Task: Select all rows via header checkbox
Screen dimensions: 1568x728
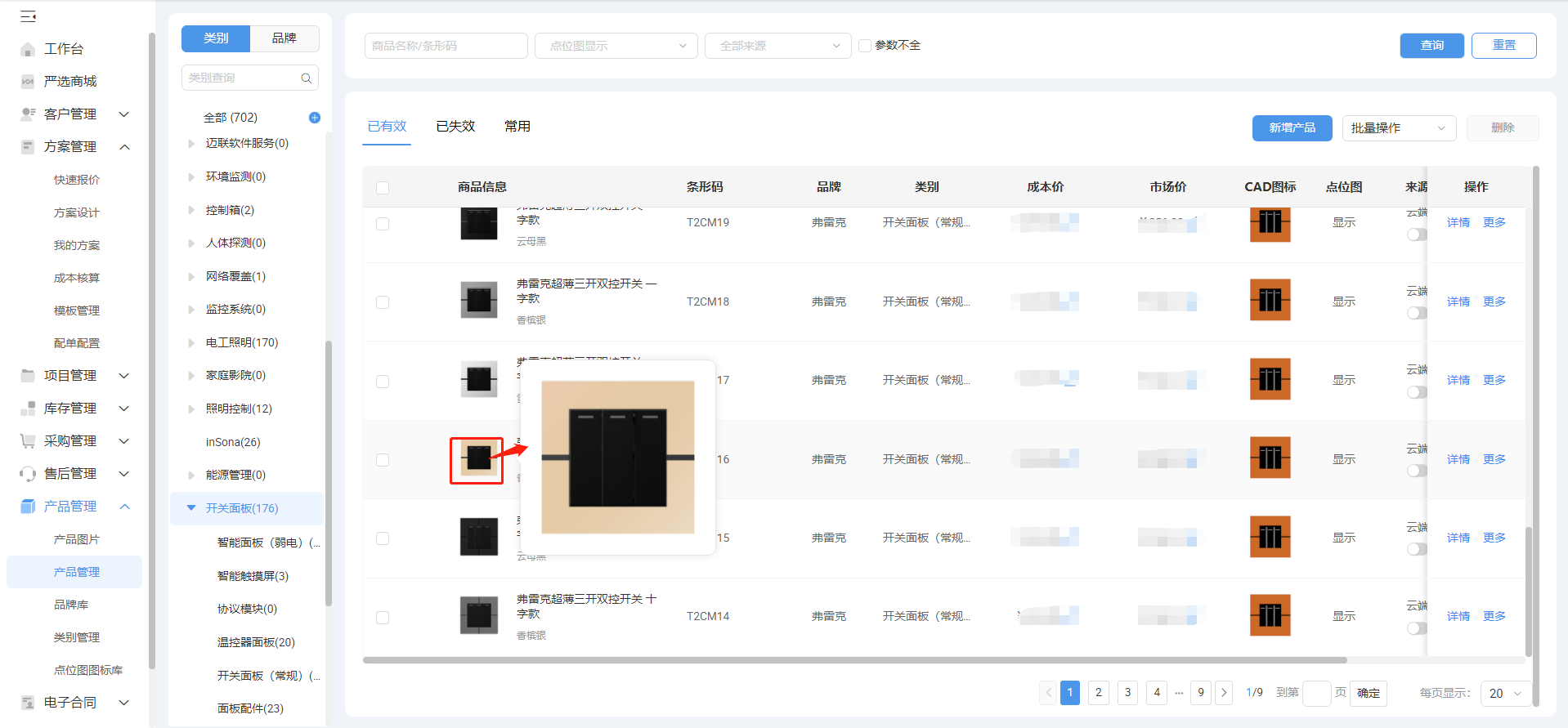Action: (383, 188)
